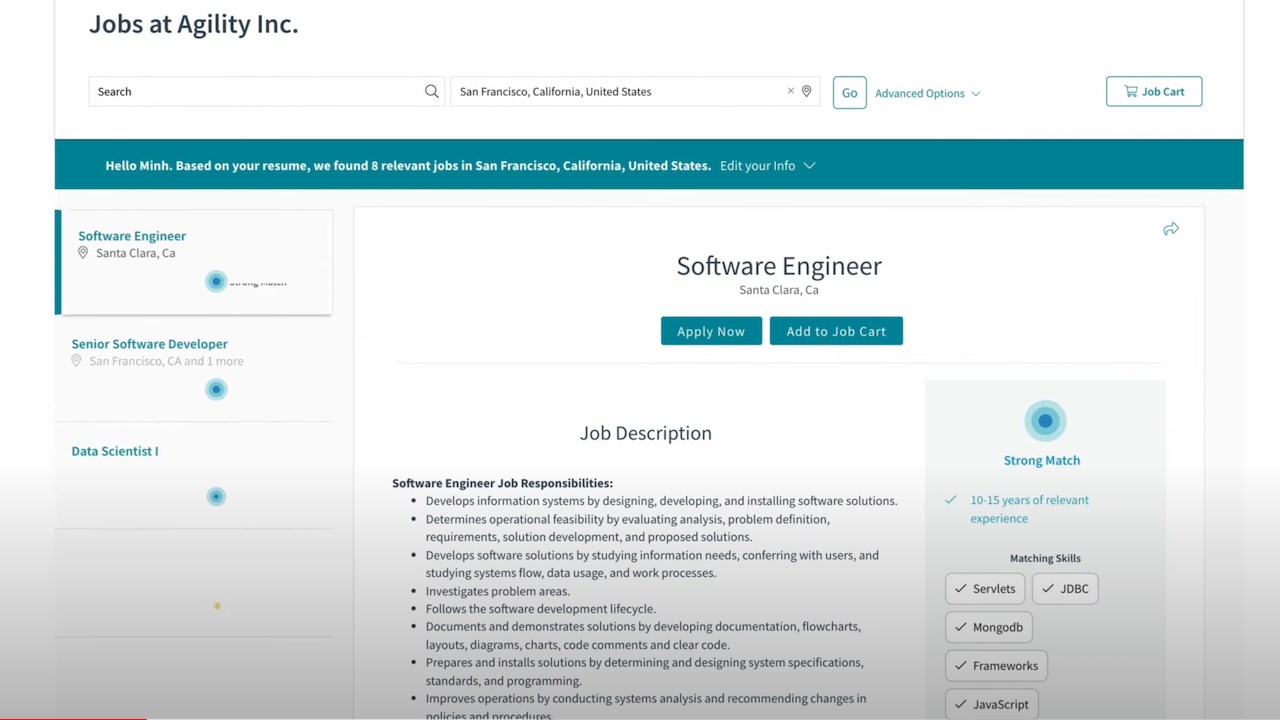The image size is (1280, 720).
Task: Toggle the JDBC matching skill chip
Action: (x=1064, y=588)
